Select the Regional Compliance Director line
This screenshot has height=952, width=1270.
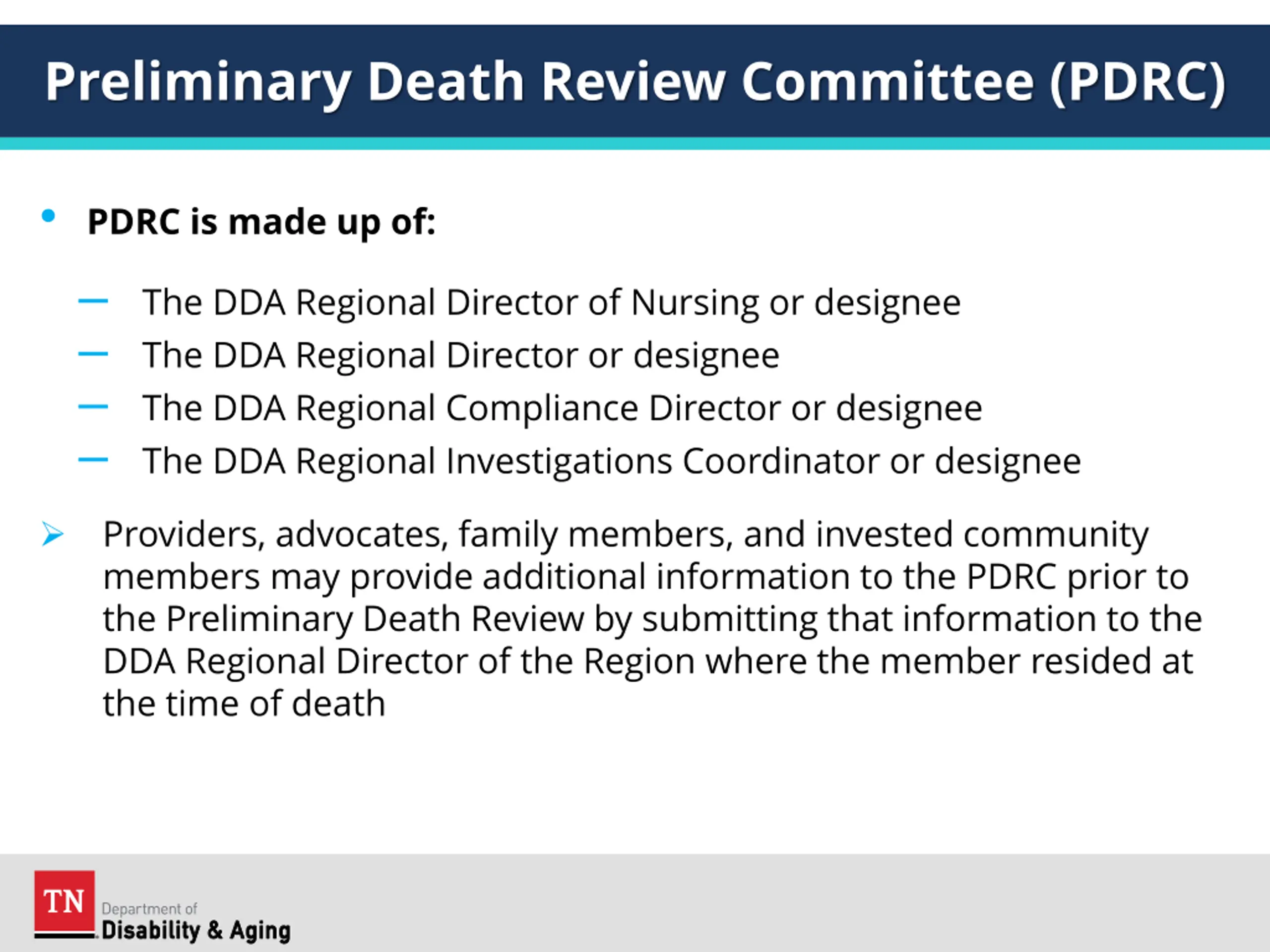pyautogui.click(x=562, y=408)
